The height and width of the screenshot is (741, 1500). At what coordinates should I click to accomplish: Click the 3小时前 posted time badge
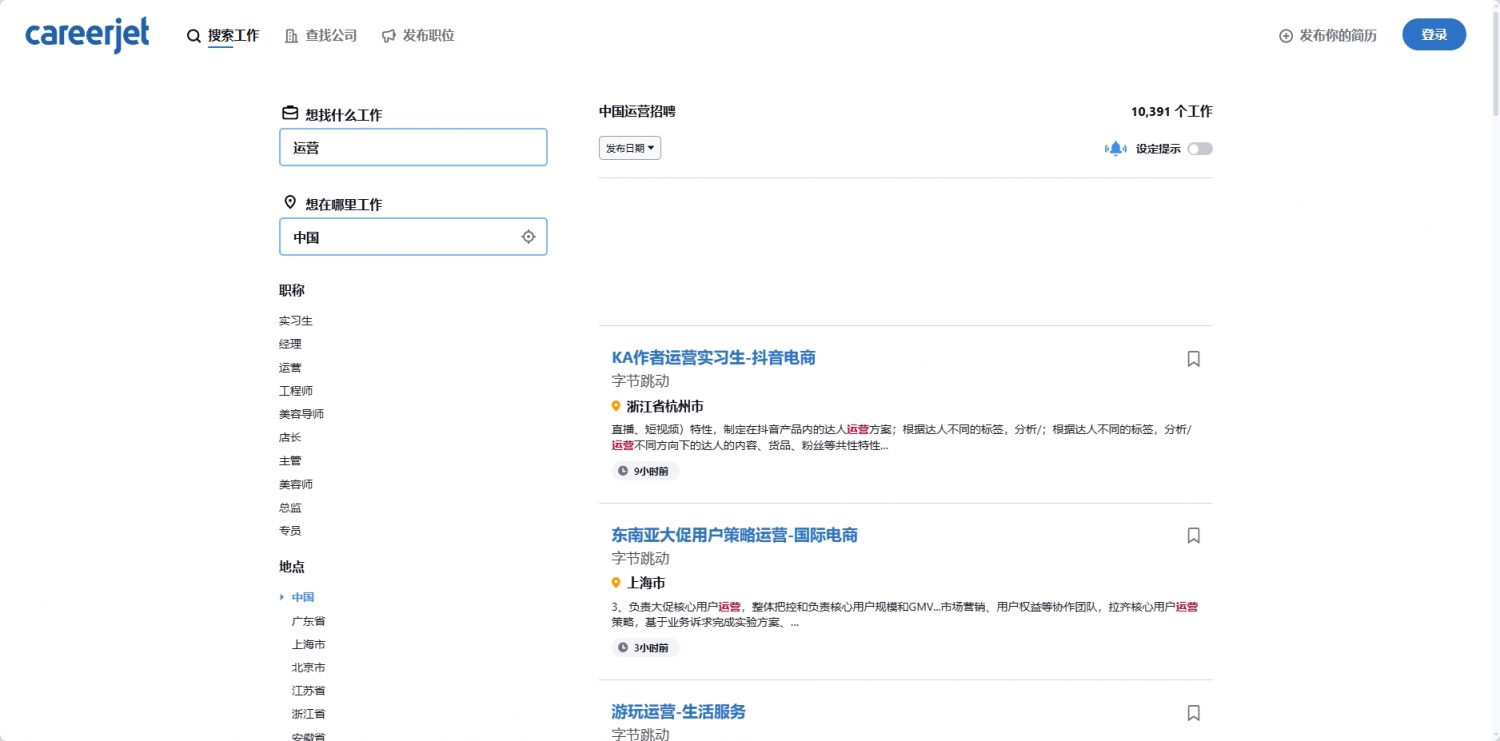[645, 648]
